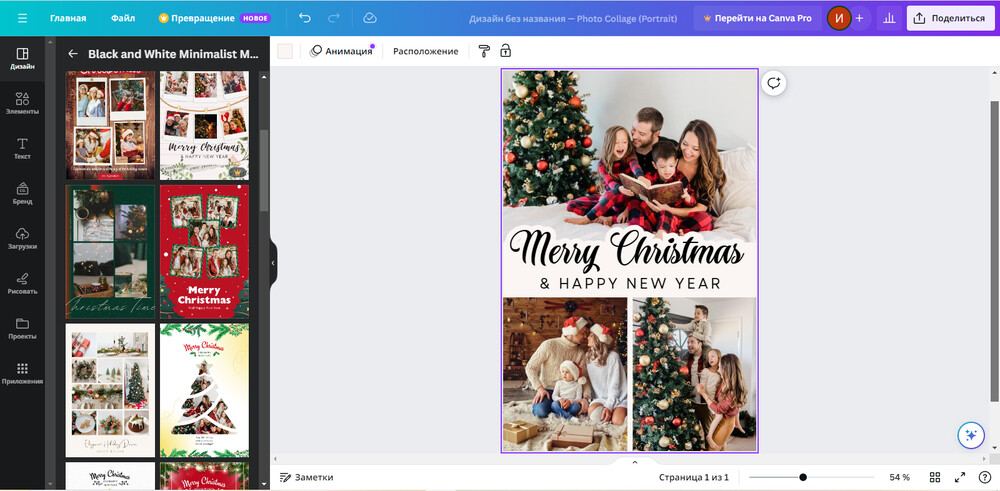The height and width of the screenshot is (491, 1000).
Task: Open the File menu
Action: [x=123, y=18]
